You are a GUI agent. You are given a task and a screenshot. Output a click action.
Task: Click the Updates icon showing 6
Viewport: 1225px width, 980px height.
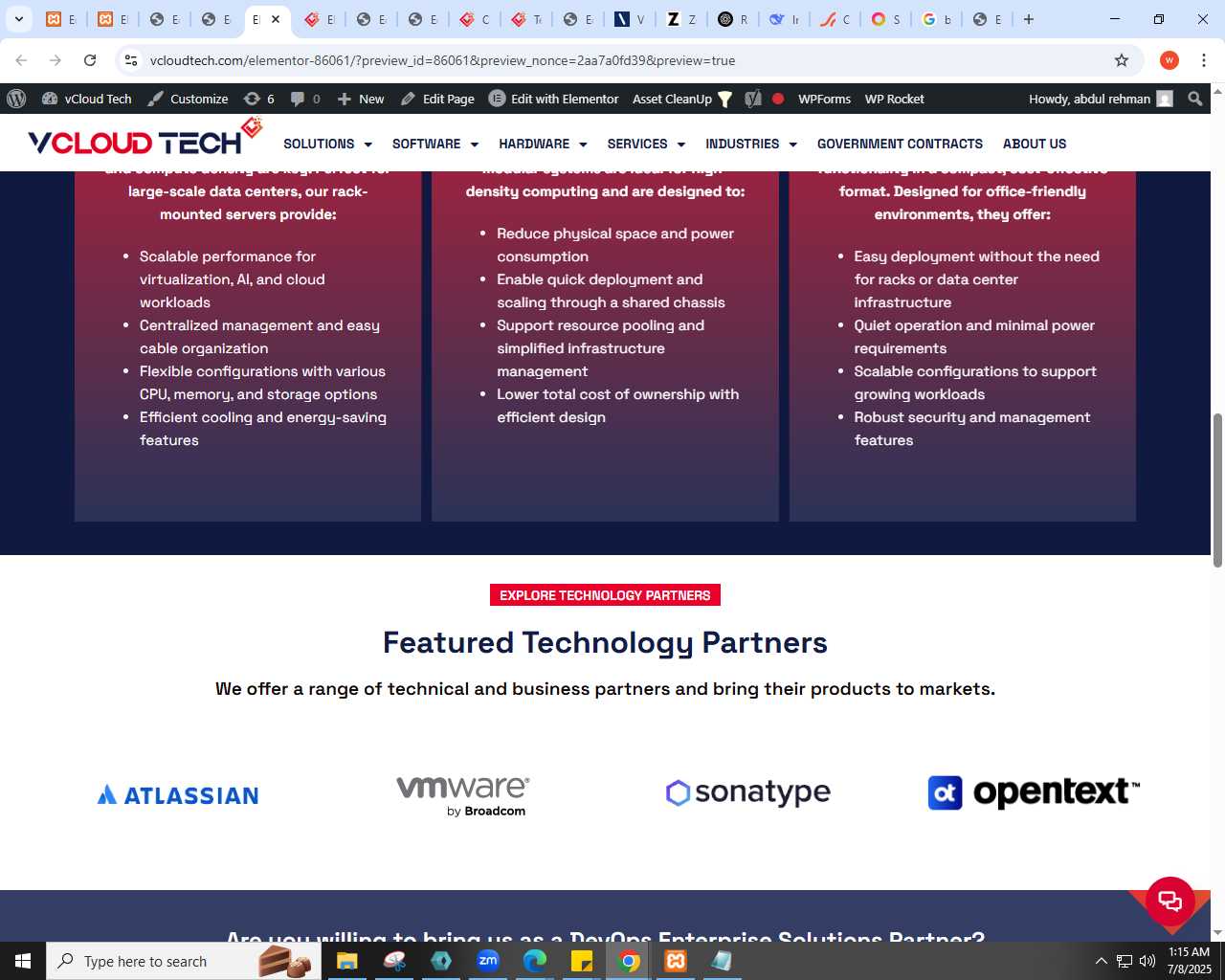coord(258,99)
